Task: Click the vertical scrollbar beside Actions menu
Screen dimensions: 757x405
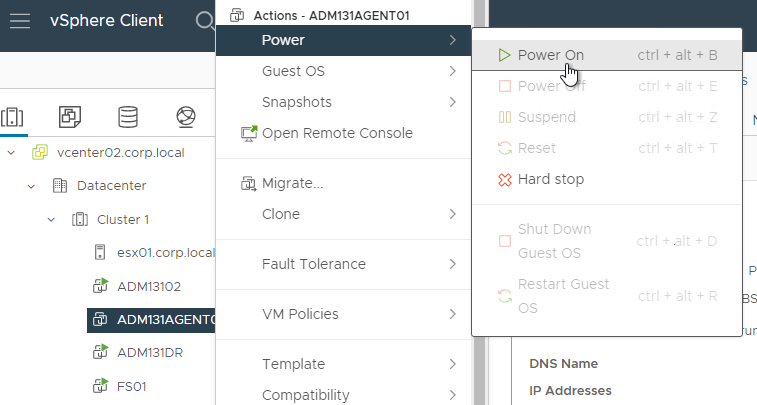Action: pos(479,203)
